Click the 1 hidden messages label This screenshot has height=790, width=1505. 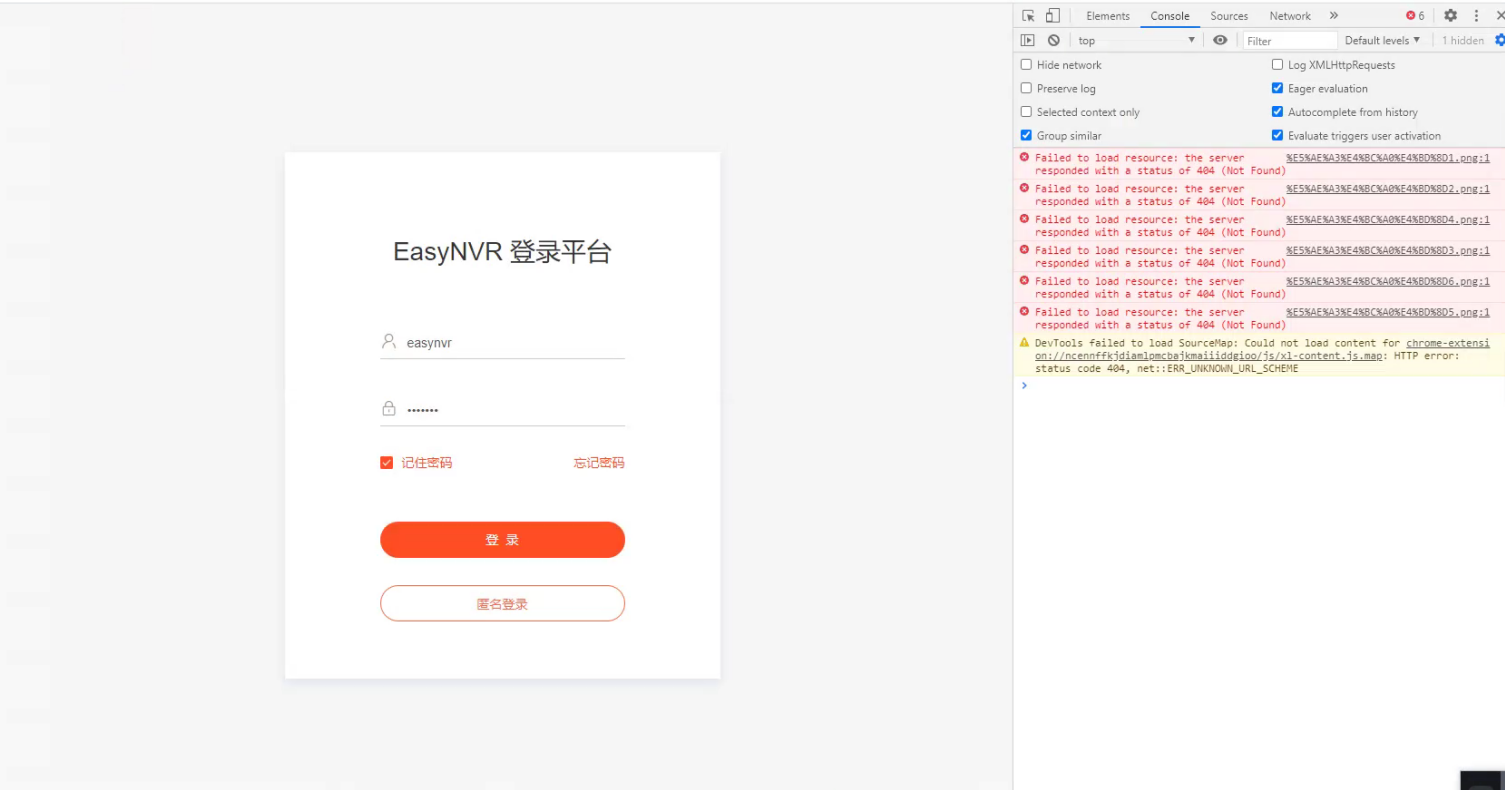(1463, 40)
